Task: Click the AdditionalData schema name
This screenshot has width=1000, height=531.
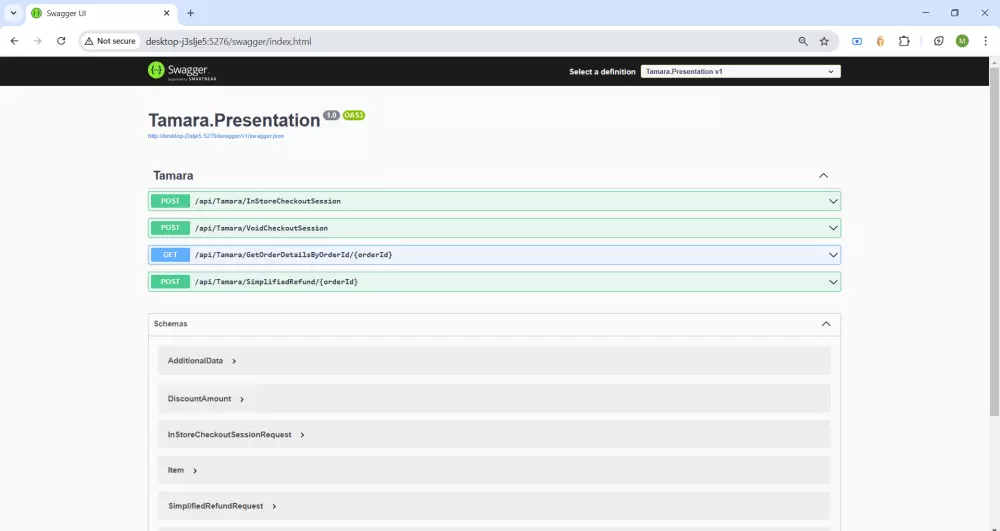Action: pyautogui.click(x=195, y=361)
